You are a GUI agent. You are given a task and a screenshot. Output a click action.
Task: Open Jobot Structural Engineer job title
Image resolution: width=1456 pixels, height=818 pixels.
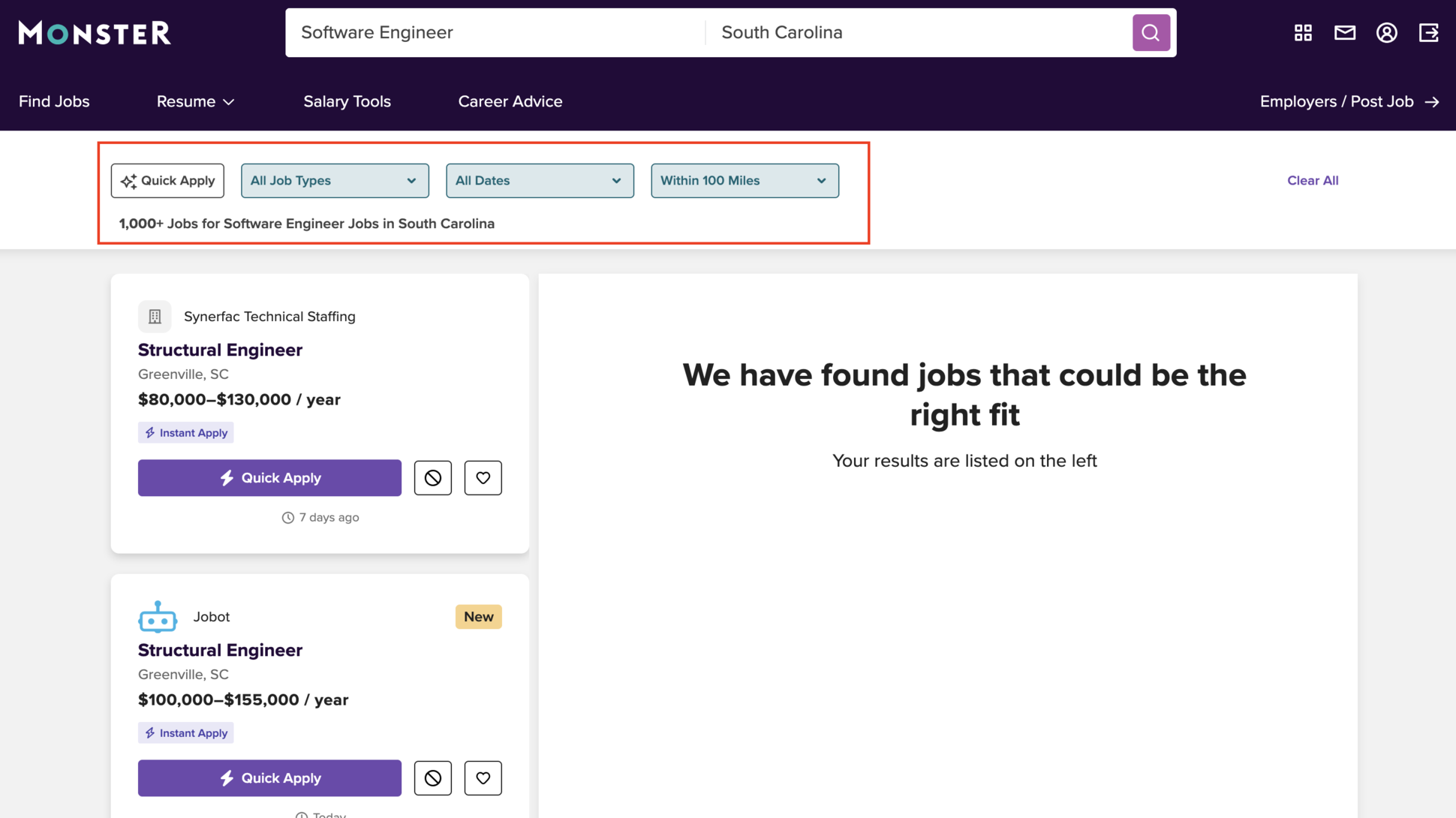click(x=220, y=650)
